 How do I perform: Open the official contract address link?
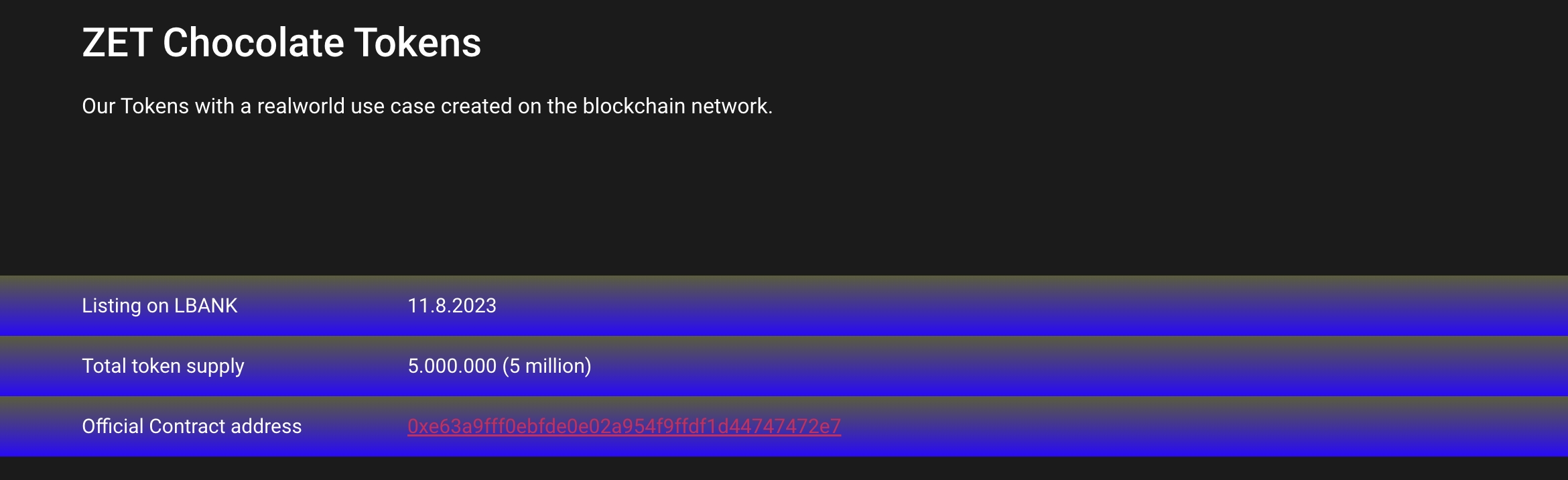tap(624, 426)
